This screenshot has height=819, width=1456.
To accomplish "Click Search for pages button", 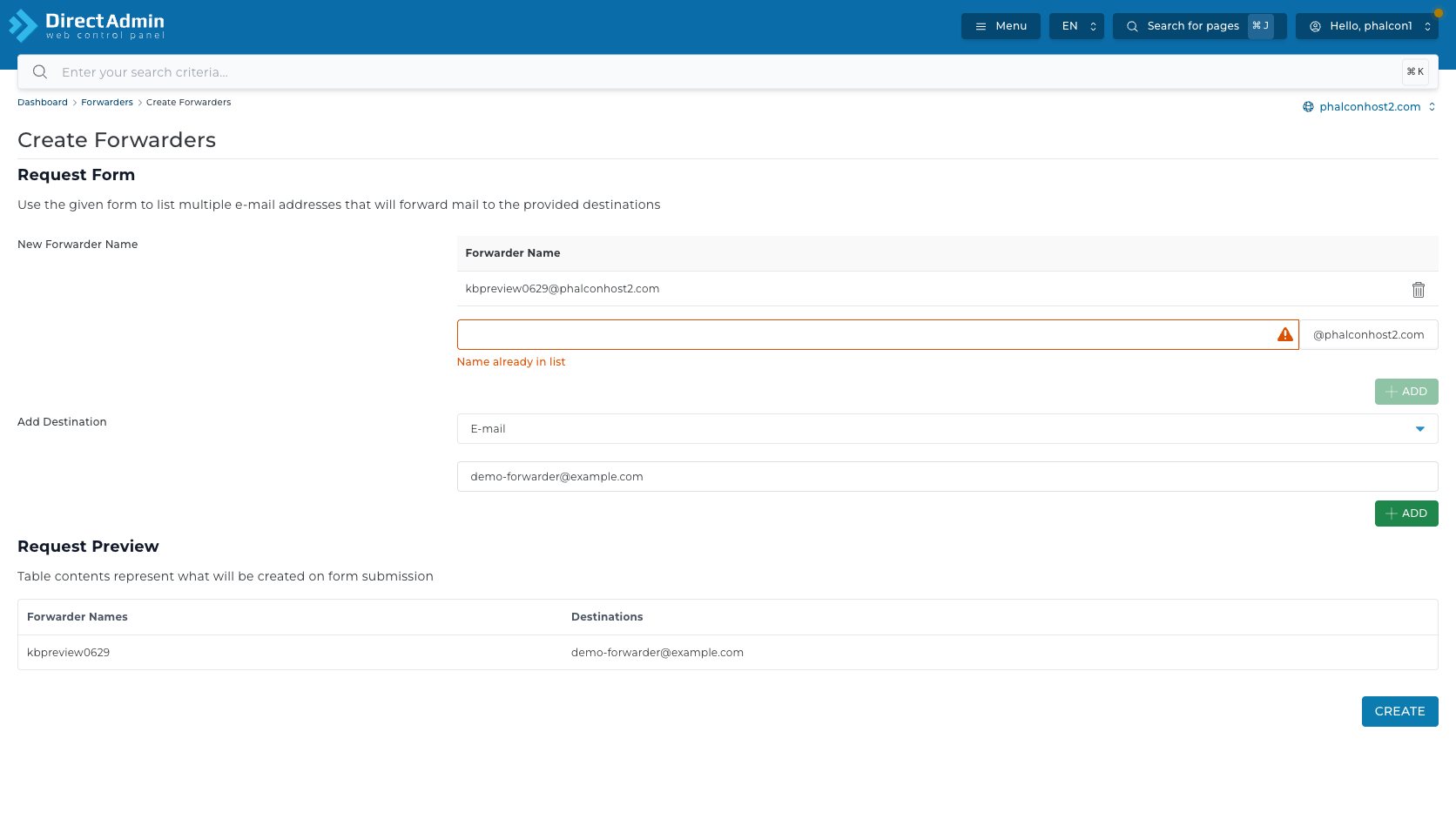I will tap(1199, 26).
